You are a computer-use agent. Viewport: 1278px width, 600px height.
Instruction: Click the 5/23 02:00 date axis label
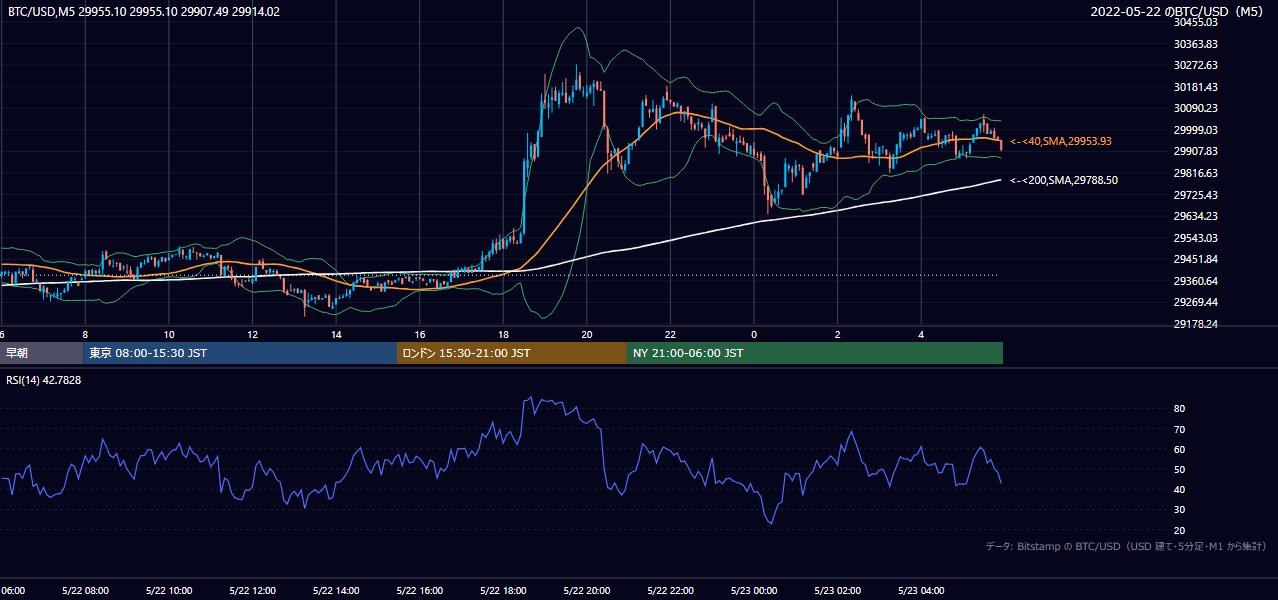837,591
